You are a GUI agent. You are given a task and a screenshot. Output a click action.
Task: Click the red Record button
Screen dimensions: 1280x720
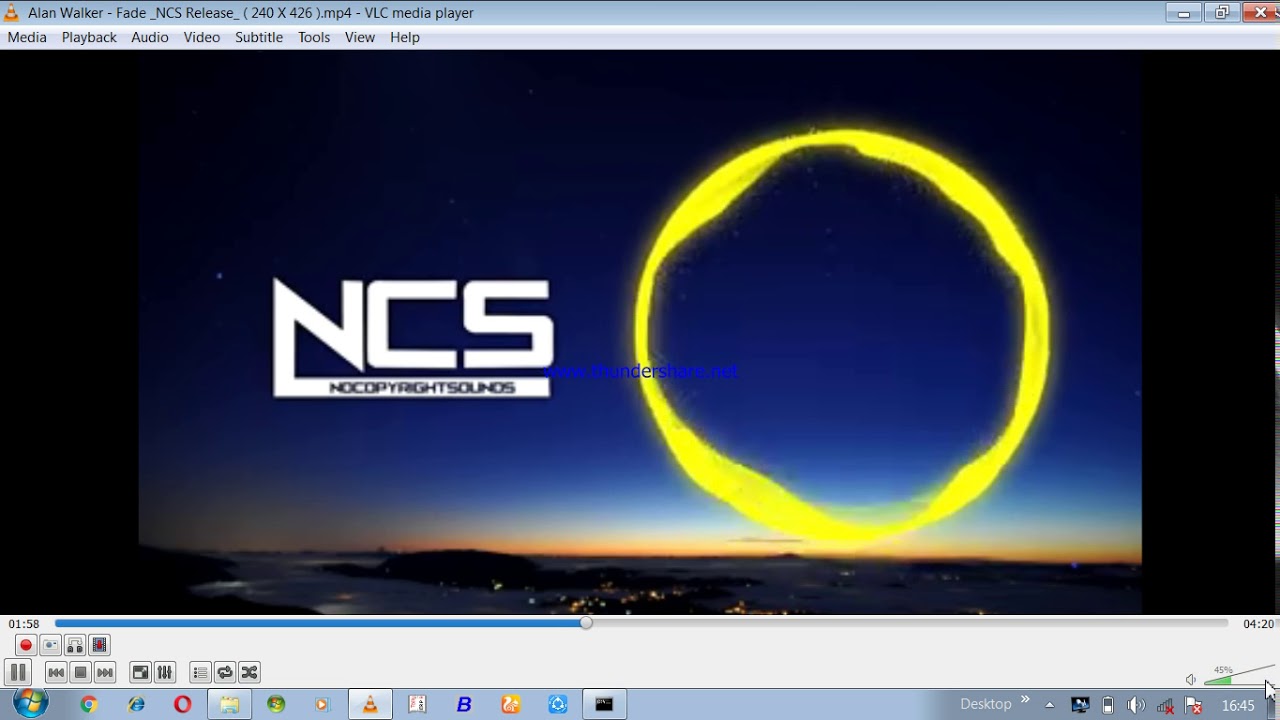[26, 645]
